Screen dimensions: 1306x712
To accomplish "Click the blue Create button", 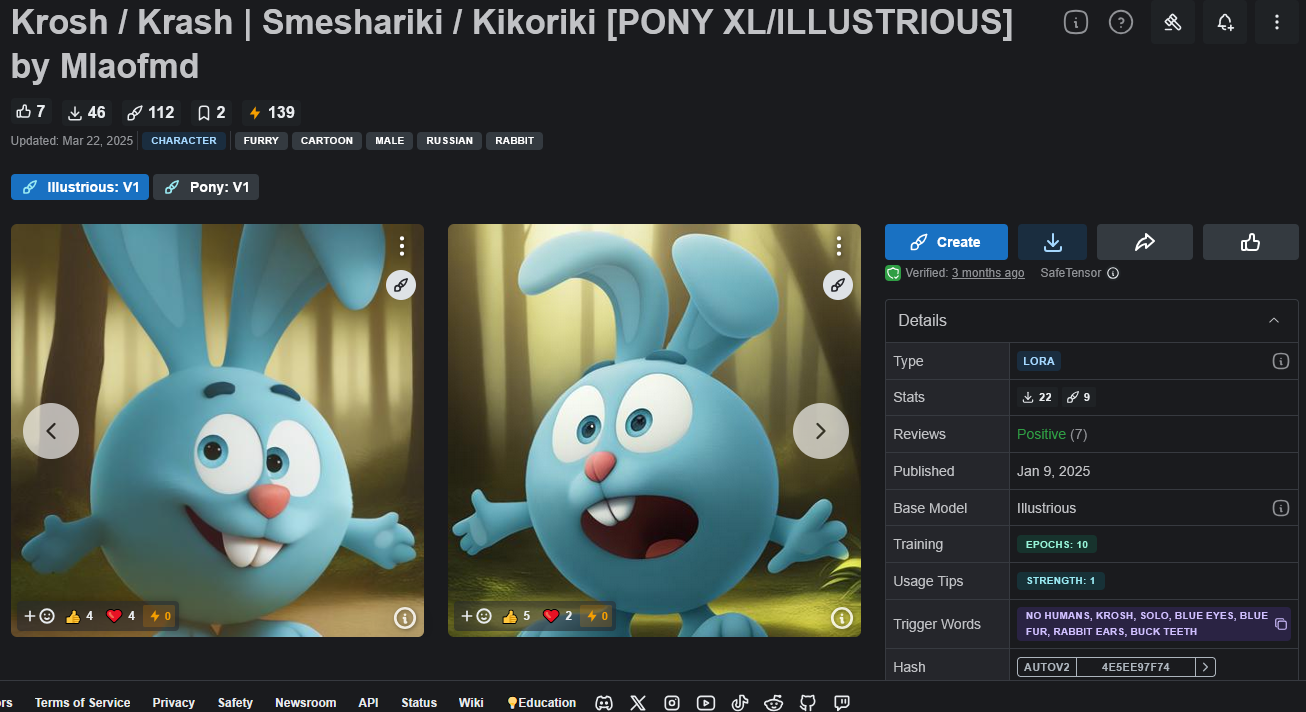I will (946, 242).
